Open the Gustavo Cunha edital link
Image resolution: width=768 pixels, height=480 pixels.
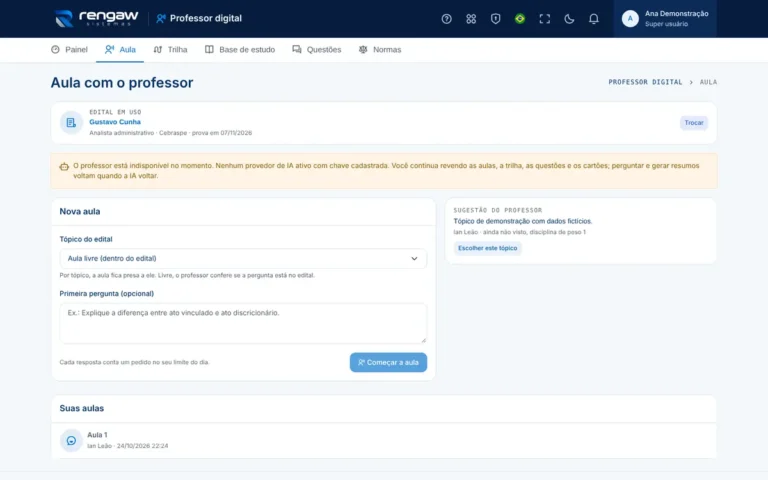pos(115,122)
